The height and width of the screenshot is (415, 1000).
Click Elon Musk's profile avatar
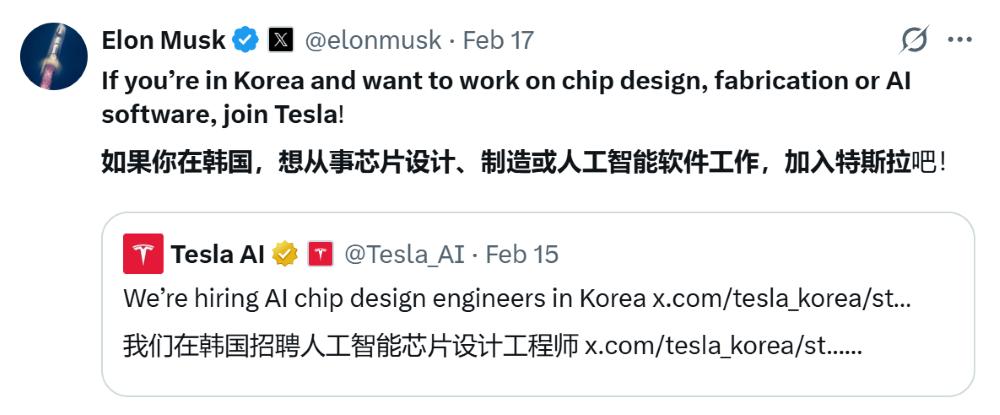[x=54, y=56]
